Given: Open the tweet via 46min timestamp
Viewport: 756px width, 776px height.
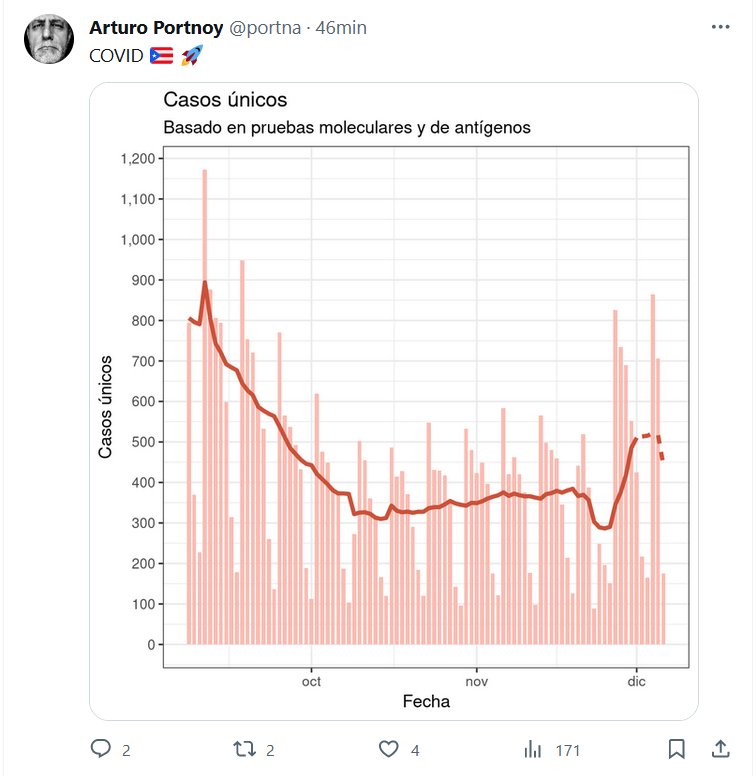Looking at the screenshot, I should [x=341, y=28].
